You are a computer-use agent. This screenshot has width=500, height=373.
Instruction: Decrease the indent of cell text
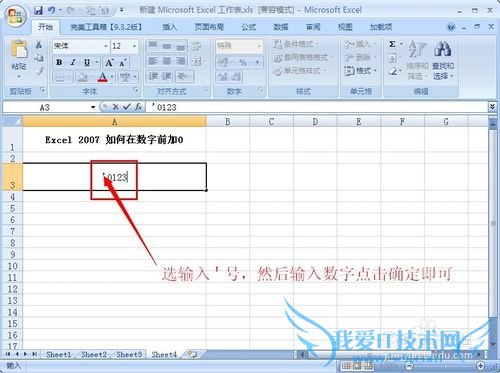click(x=153, y=77)
